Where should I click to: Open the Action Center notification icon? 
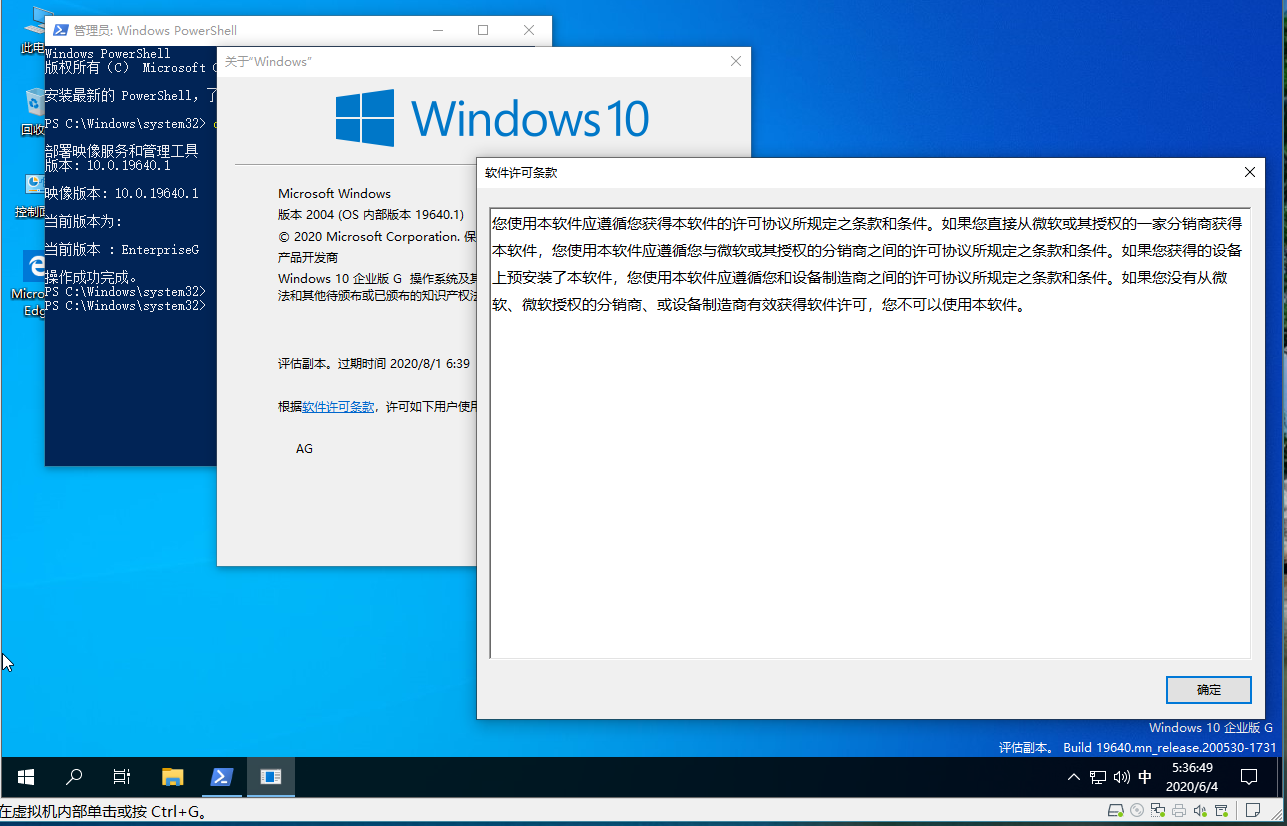(1249, 777)
